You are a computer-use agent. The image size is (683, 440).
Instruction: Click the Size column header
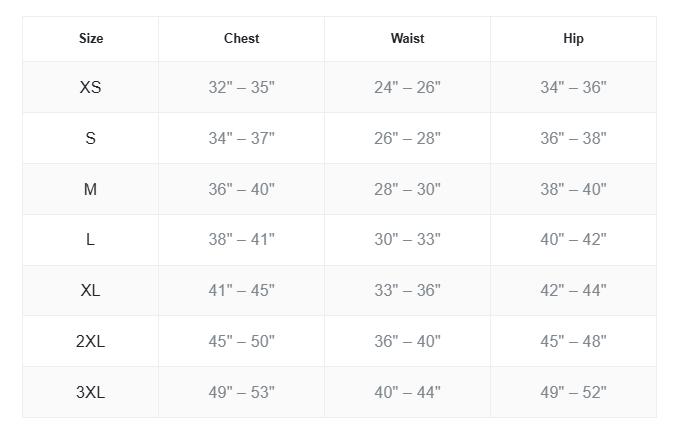pos(91,39)
